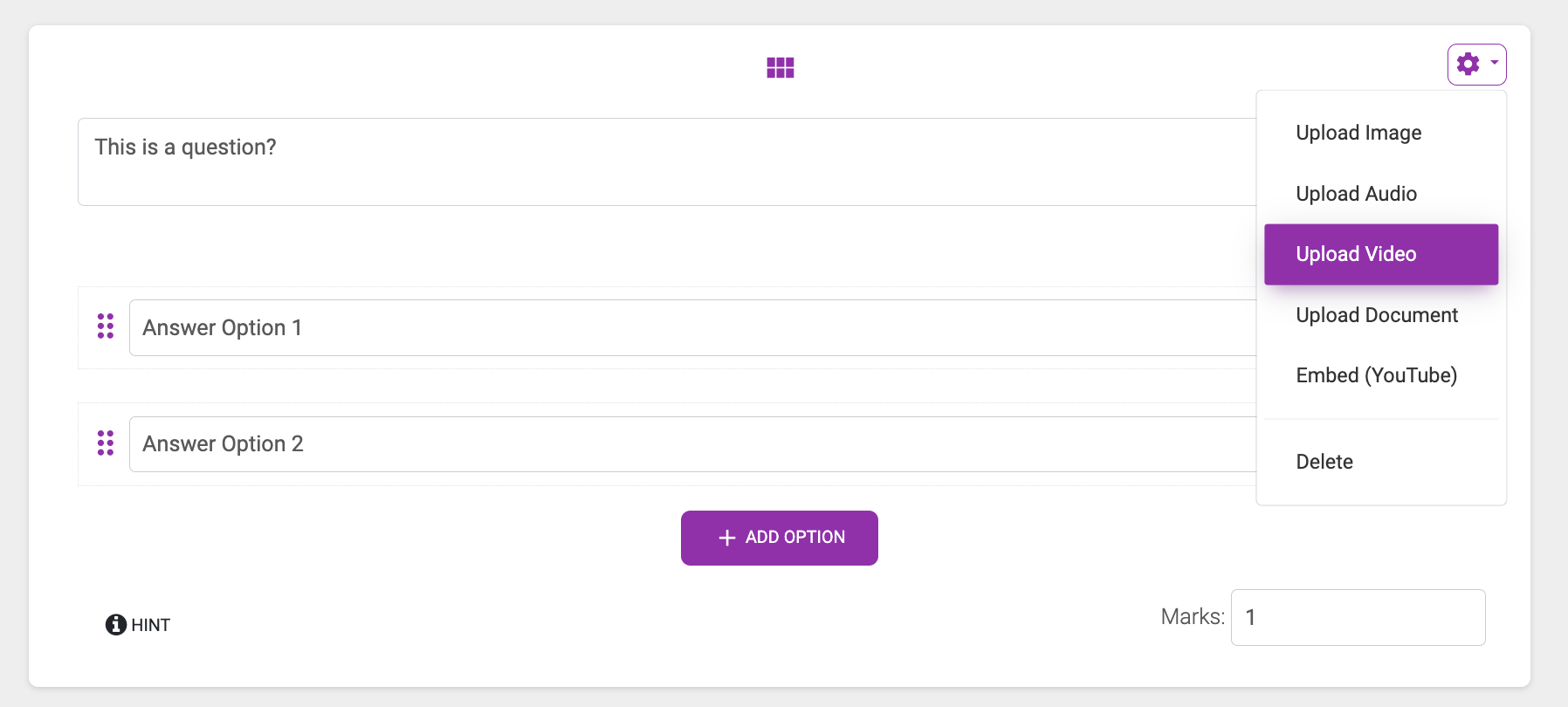Focus the Marks number field
Screen dimensions: 1568x707
tap(1358, 617)
